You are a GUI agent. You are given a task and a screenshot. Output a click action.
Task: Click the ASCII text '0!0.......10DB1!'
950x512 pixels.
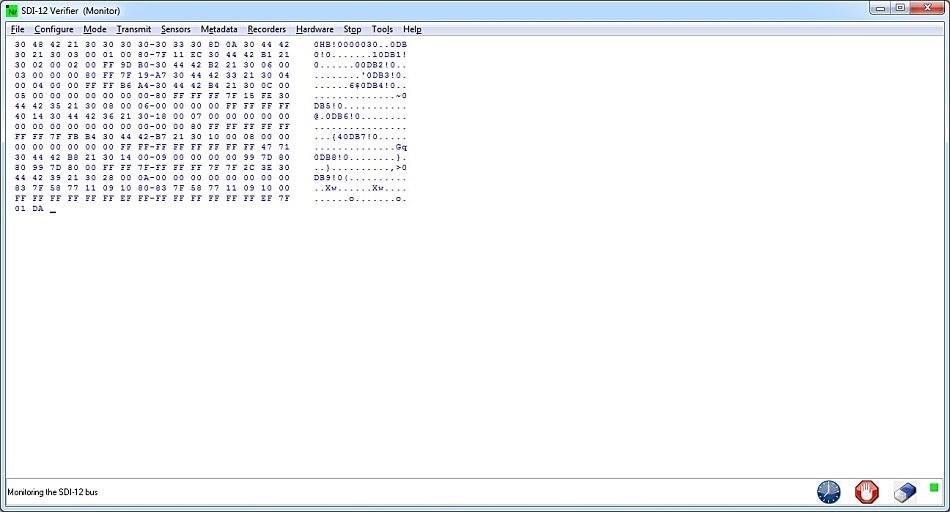pyautogui.click(x=360, y=55)
